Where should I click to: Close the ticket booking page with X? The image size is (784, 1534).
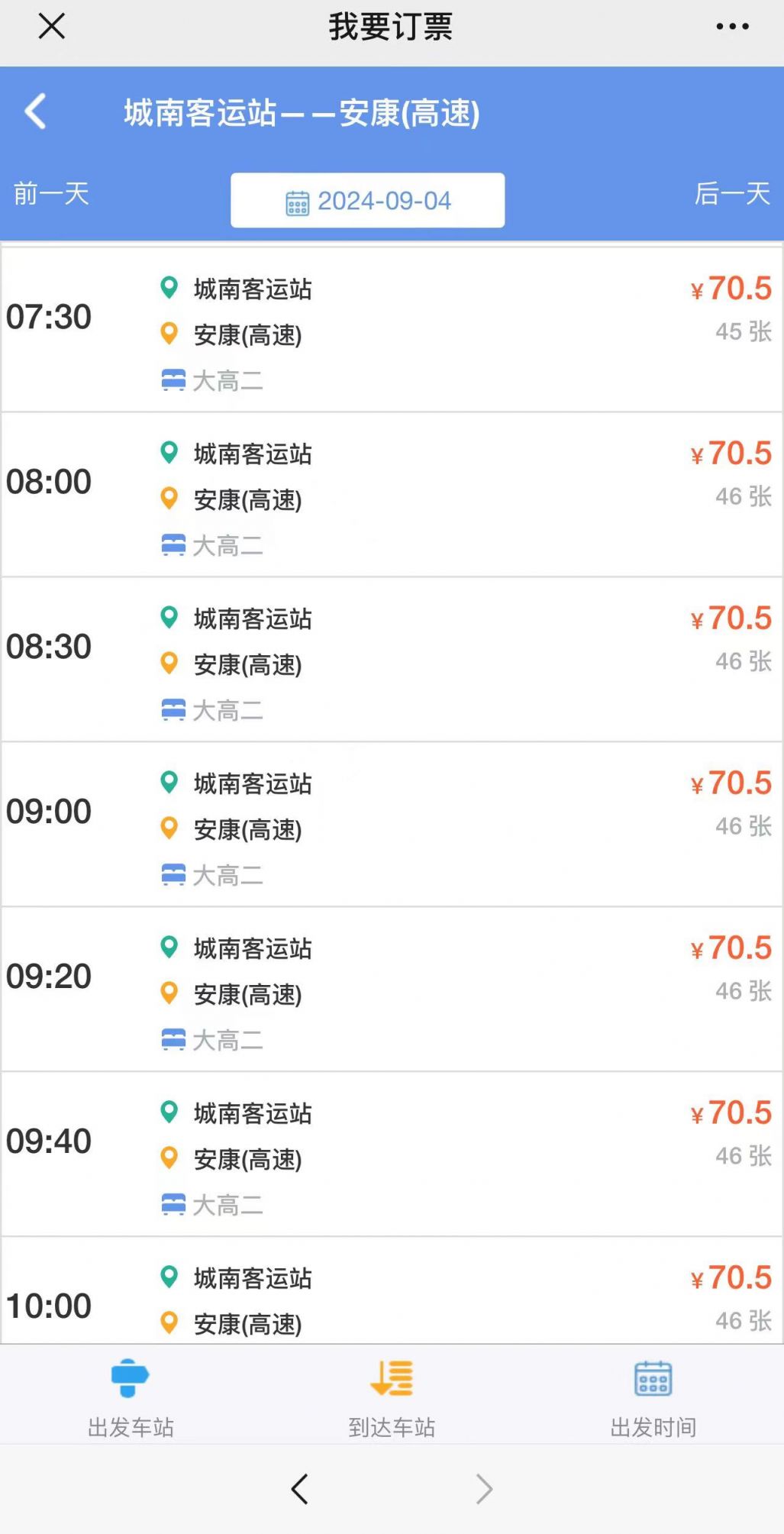point(51,27)
